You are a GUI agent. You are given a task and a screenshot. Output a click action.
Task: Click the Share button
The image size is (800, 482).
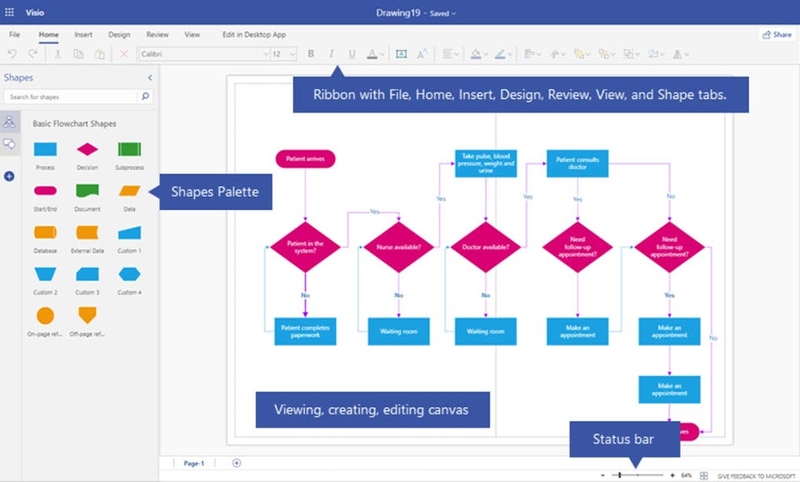(x=777, y=35)
